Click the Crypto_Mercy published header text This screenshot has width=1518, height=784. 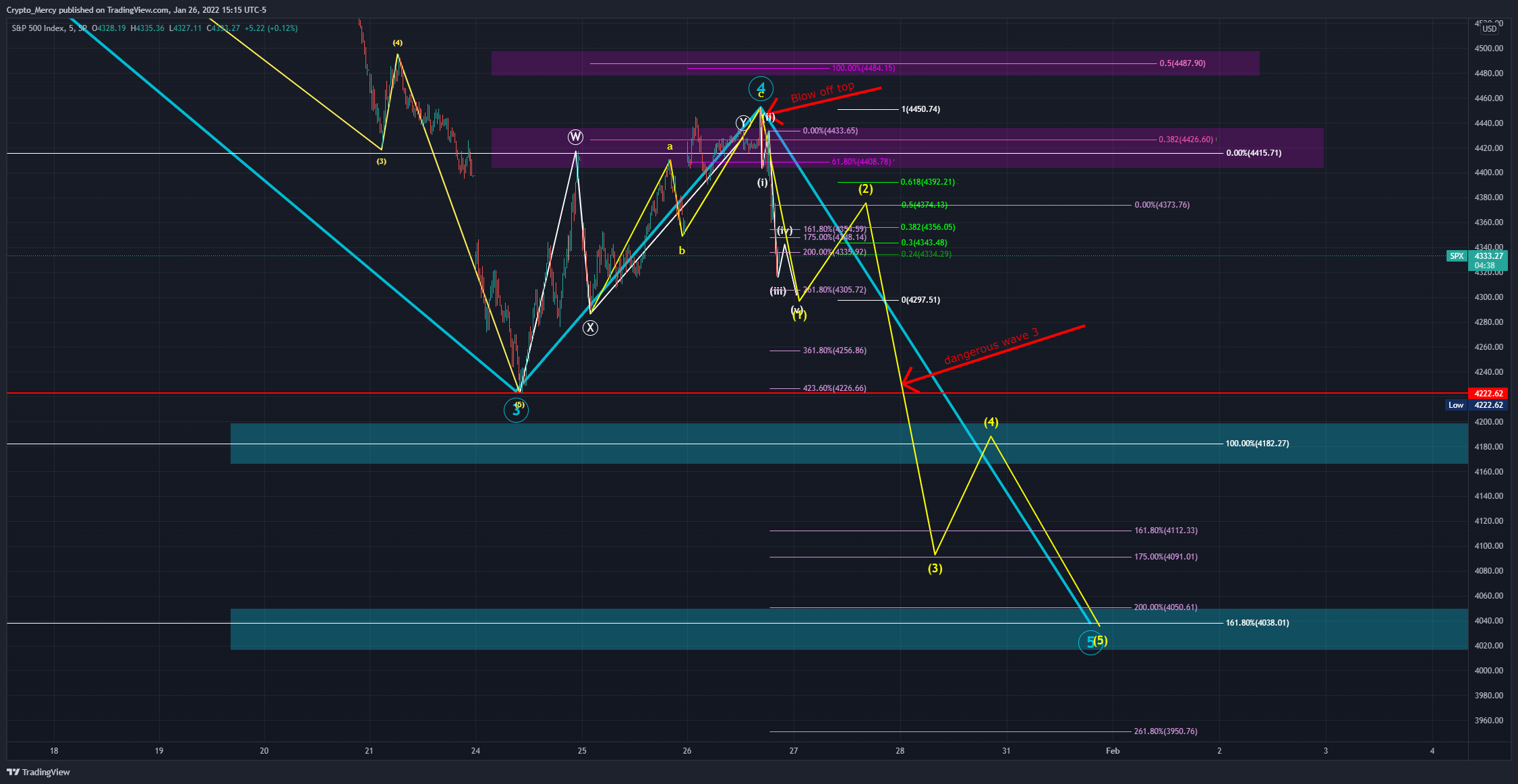[x=136, y=10]
